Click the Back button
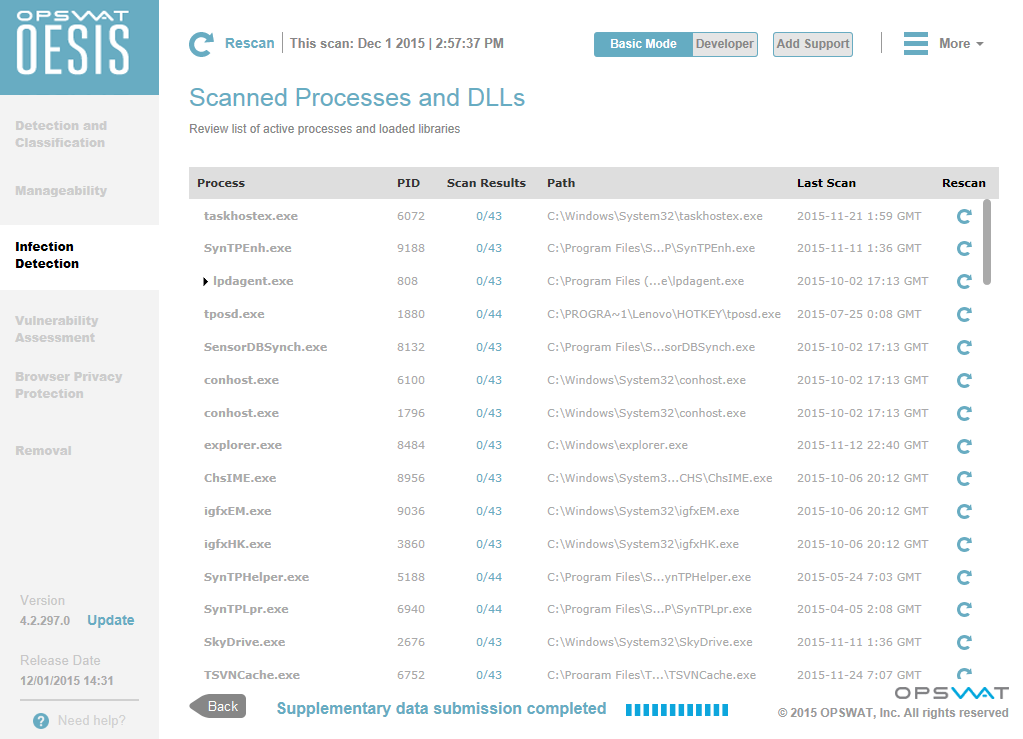 pyautogui.click(x=218, y=706)
